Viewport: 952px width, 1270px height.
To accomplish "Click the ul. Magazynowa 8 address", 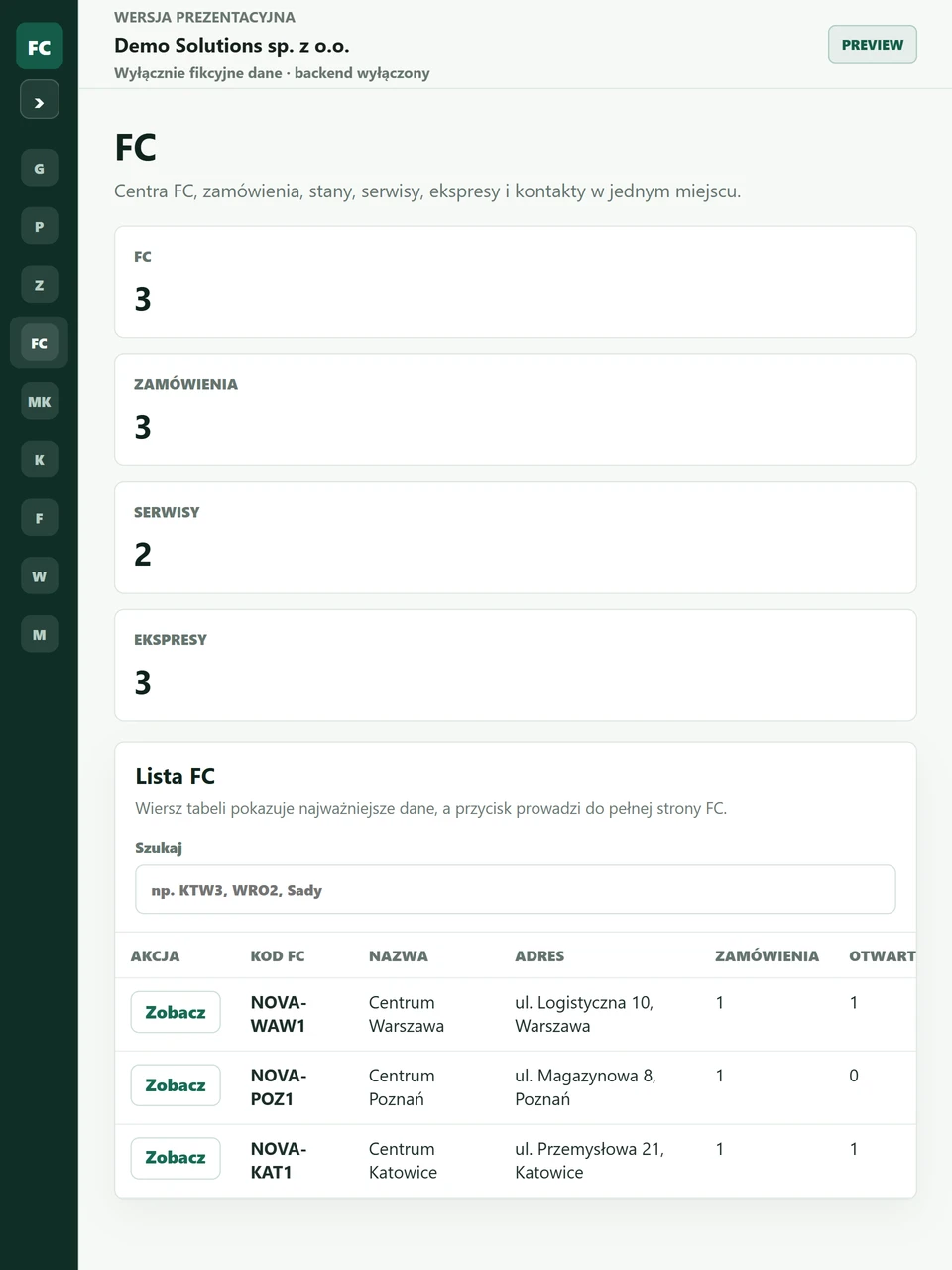I will [586, 1087].
